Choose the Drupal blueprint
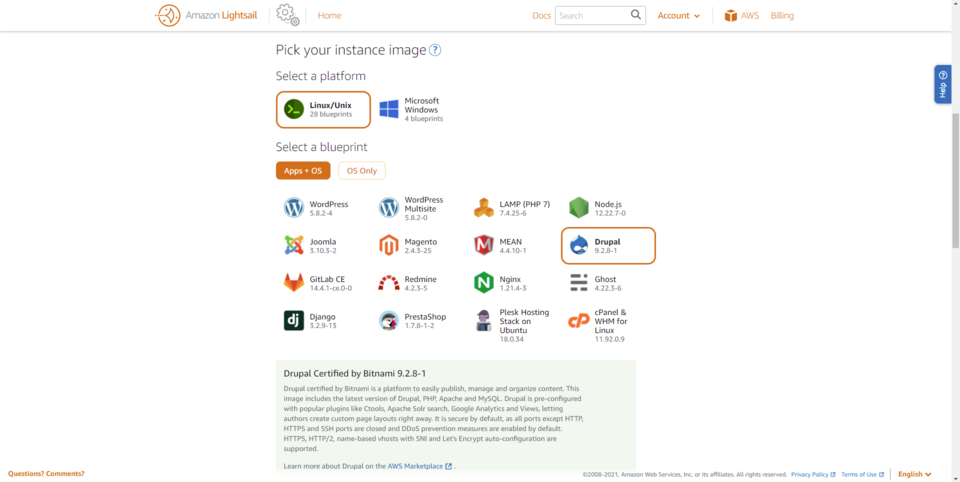This screenshot has height=482, width=960. tap(608, 246)
